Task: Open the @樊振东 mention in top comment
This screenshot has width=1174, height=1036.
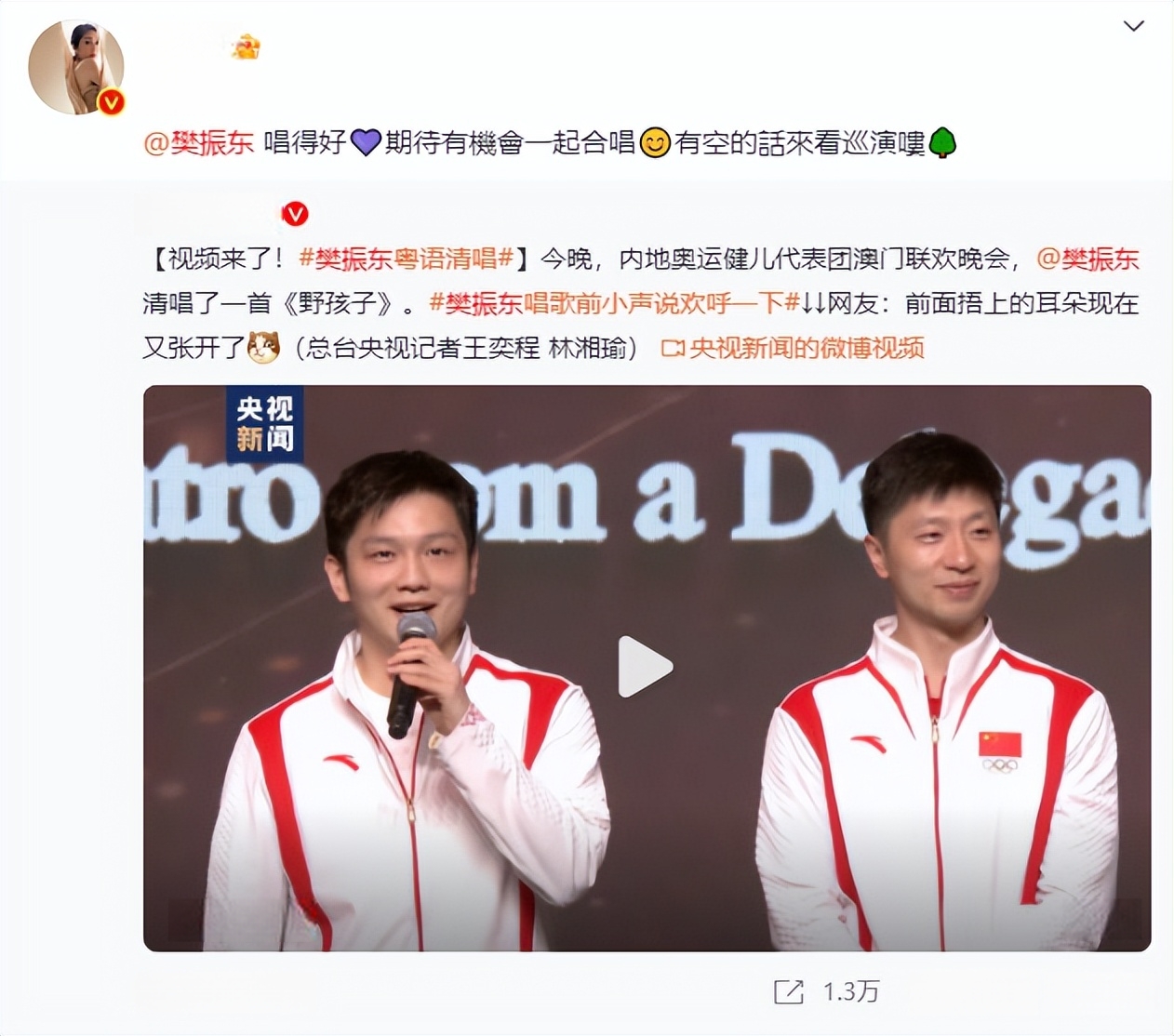Action: (x=198, y=142)
